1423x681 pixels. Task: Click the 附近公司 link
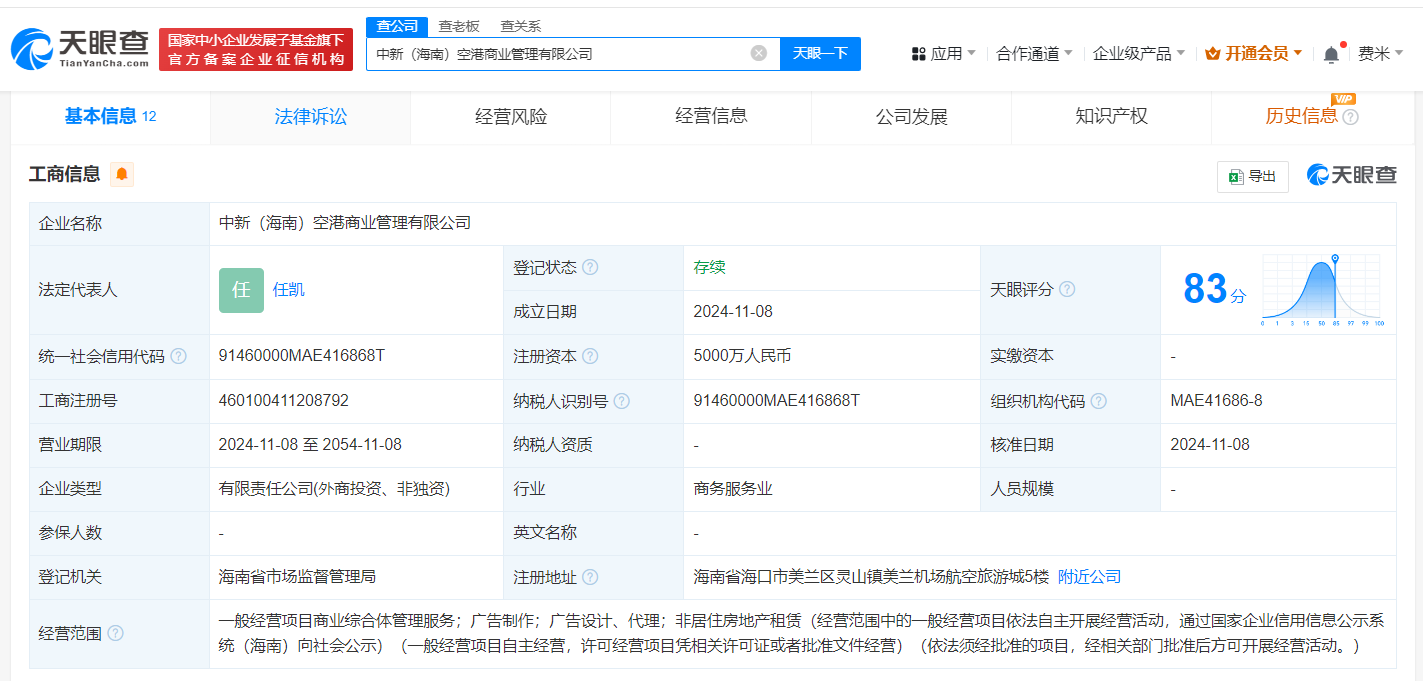coord(1089,577)
